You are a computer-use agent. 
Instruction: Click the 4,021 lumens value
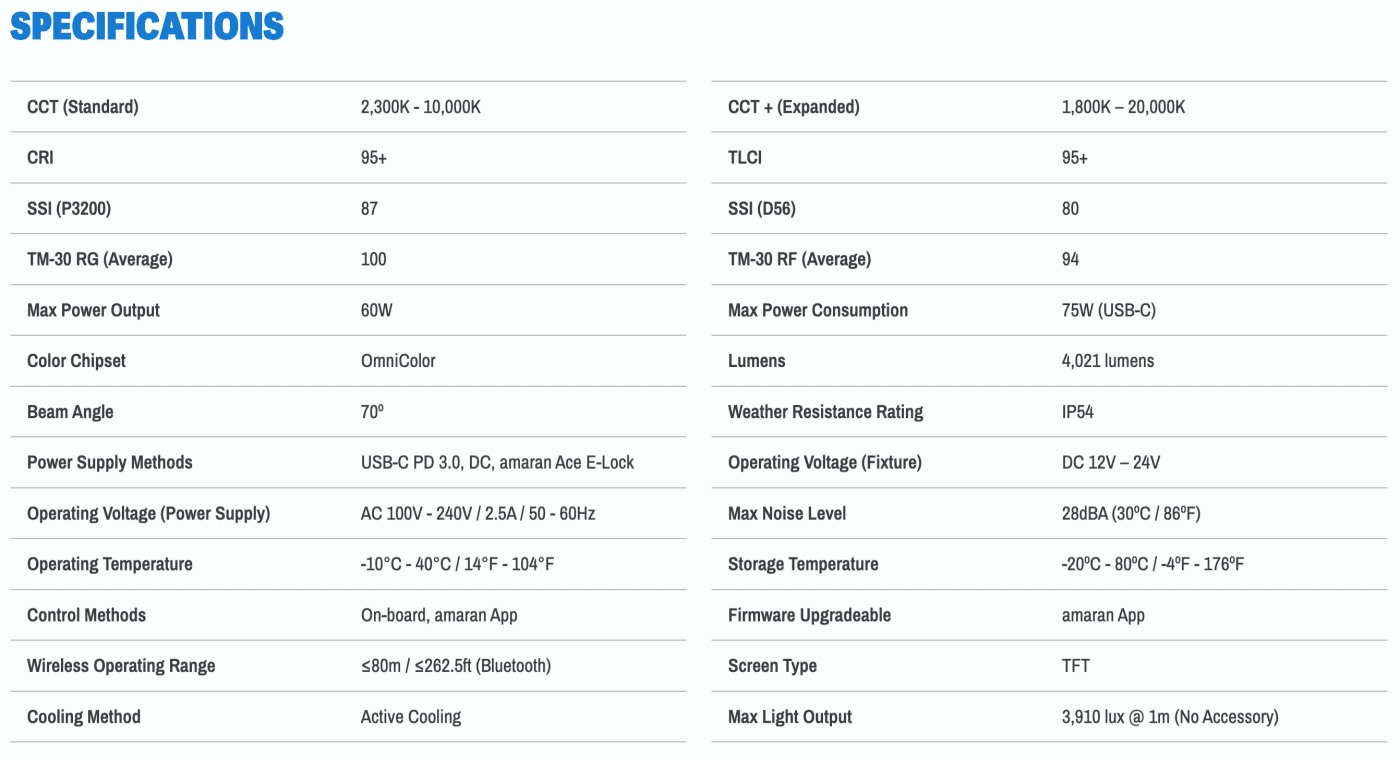click(1107, 361)
